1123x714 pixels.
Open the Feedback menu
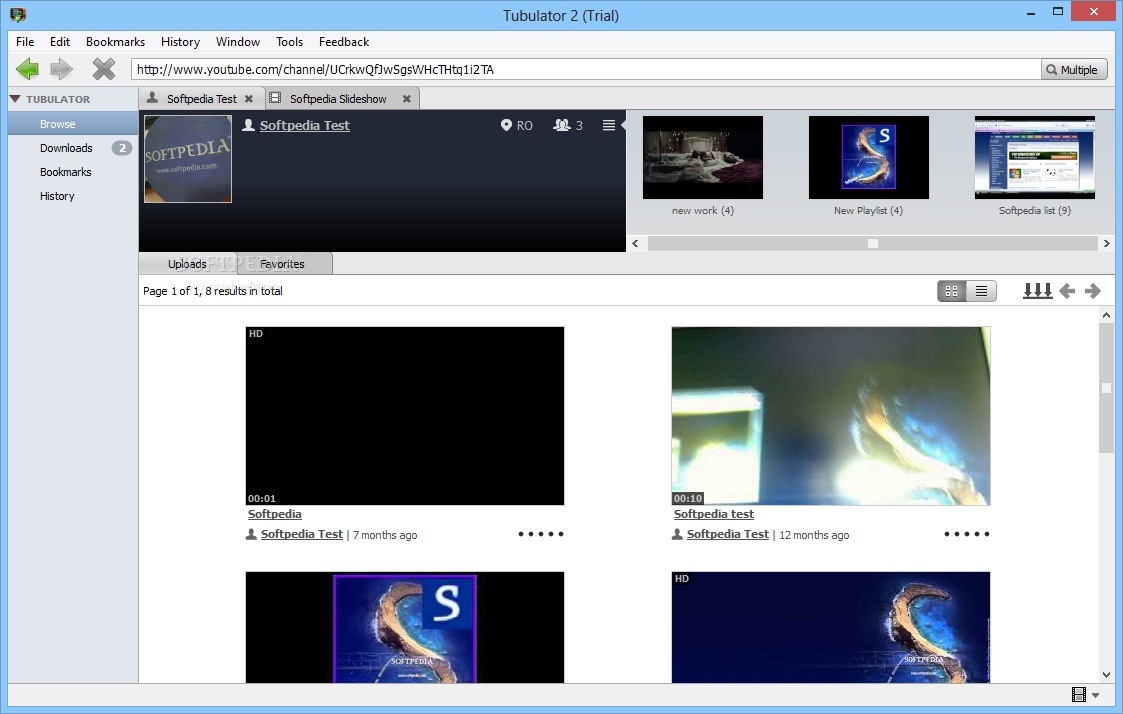click(x=344, y=42)
